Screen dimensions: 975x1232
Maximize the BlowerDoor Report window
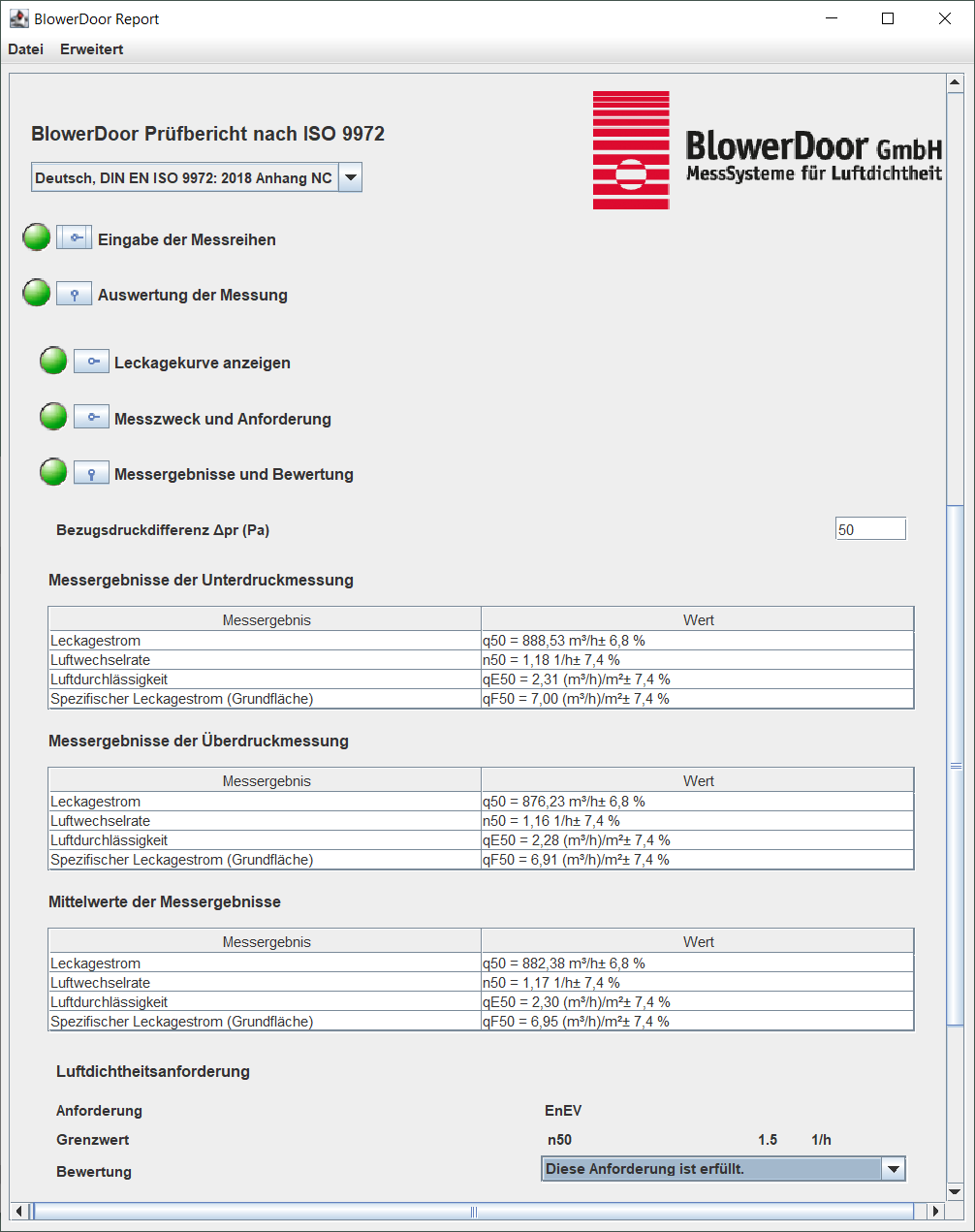[x=888, y=18]
